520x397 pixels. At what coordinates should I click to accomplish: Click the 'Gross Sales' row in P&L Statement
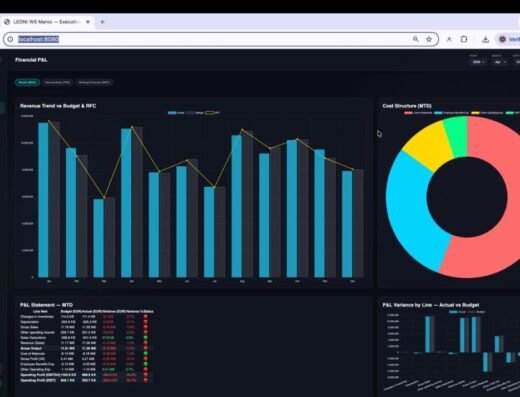87,327
